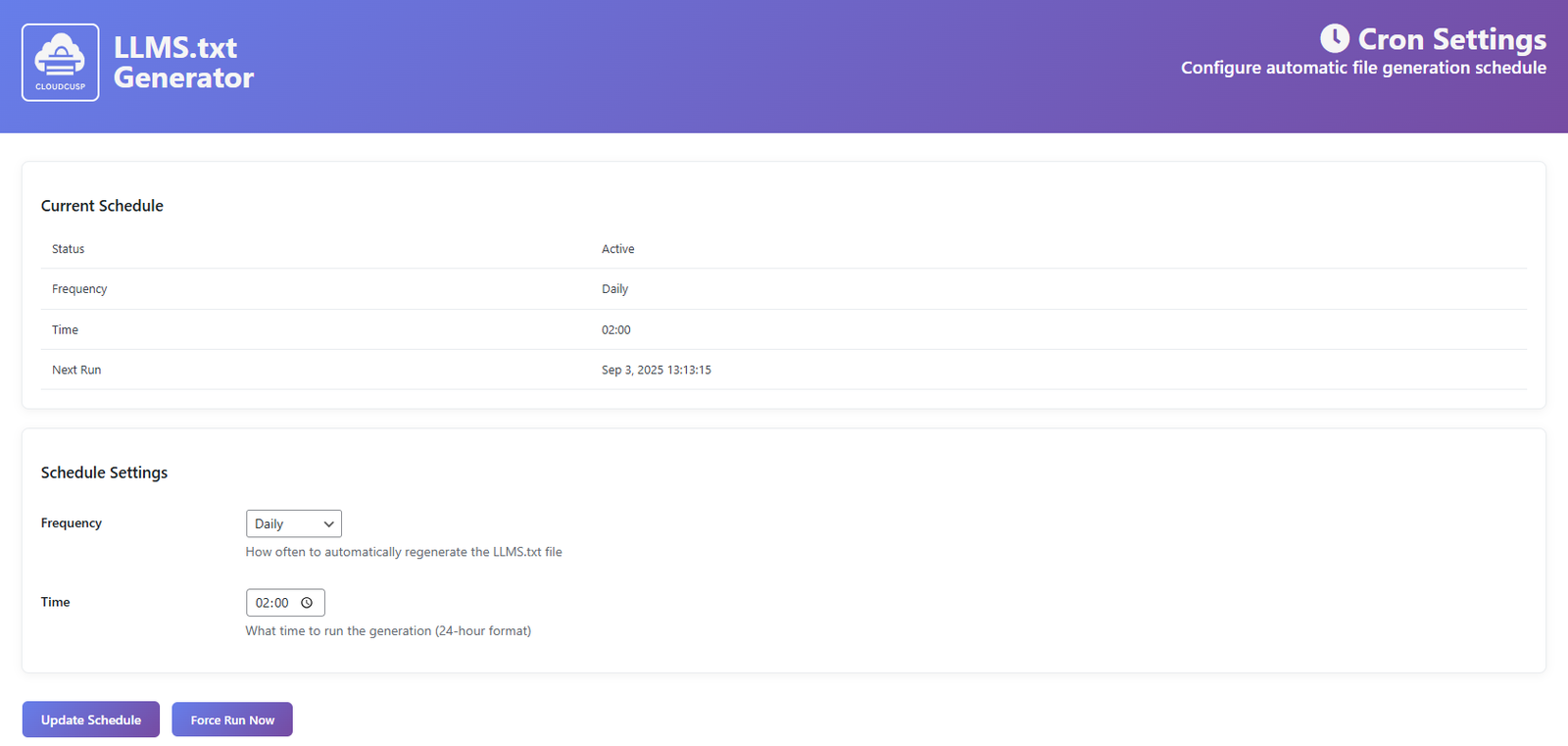Open time picker via clock icon in Time field
The width and height of the screenshot is (1568, 746).
(307, 603)
